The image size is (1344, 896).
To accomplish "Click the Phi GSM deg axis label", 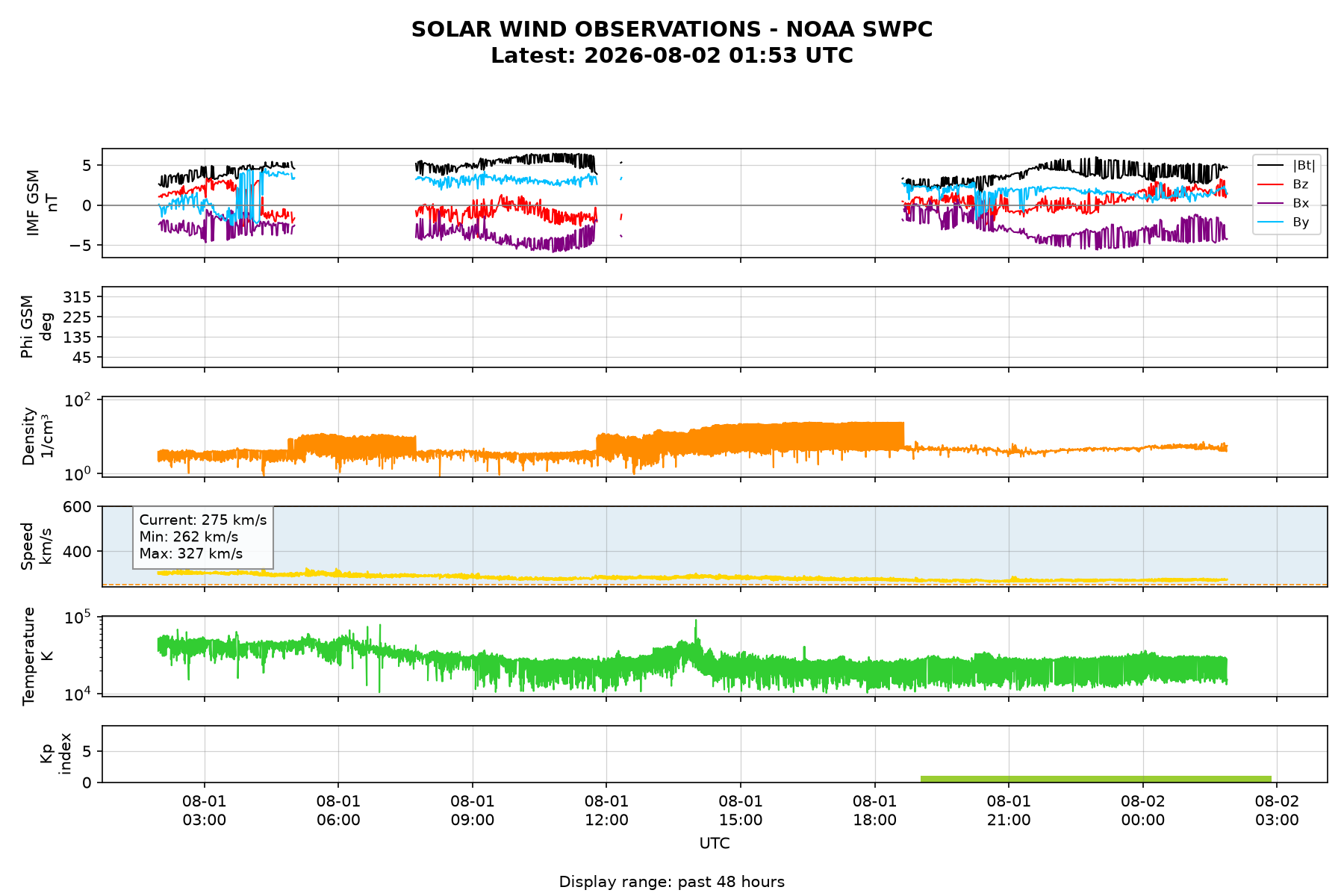I will [37, 327].
